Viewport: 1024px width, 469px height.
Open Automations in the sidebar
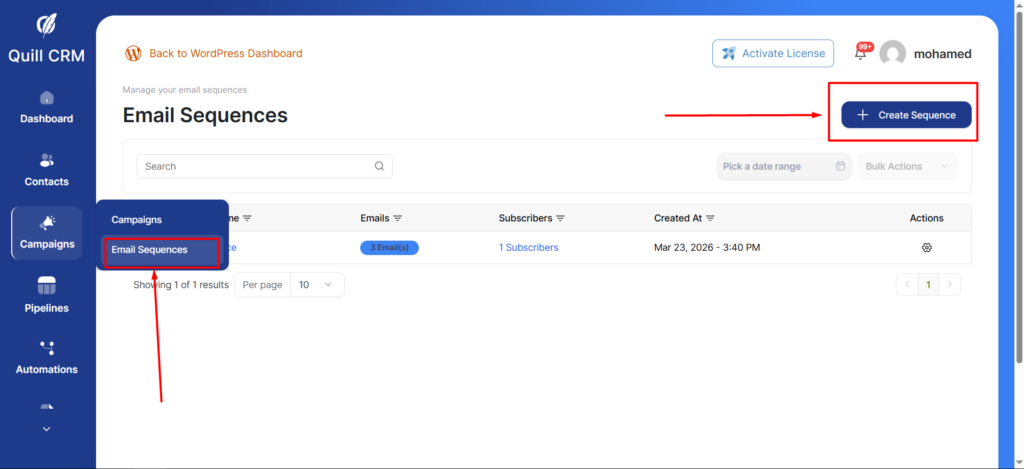pyautogui.click(x=46, y=358)
